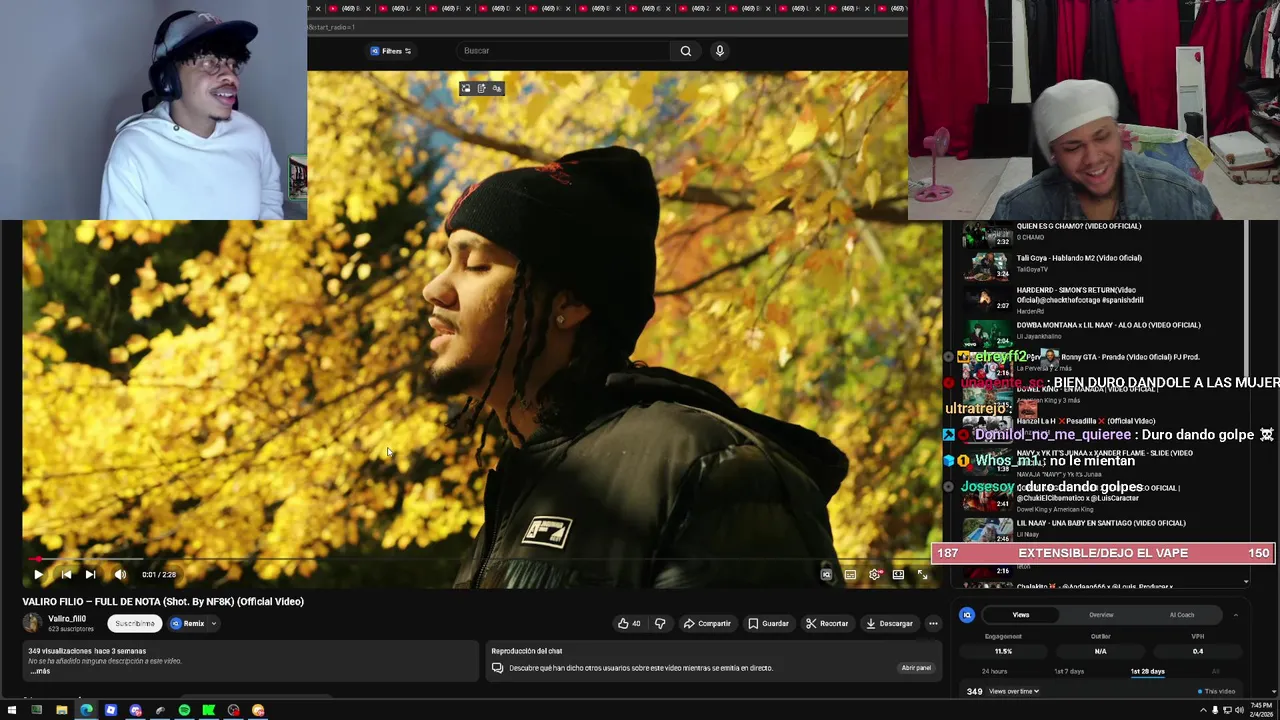The height and width of the screenshot is (720, 1280).
Task: Click the taskbar clock showing 7:45 PM
Action: pos(1262,710)
